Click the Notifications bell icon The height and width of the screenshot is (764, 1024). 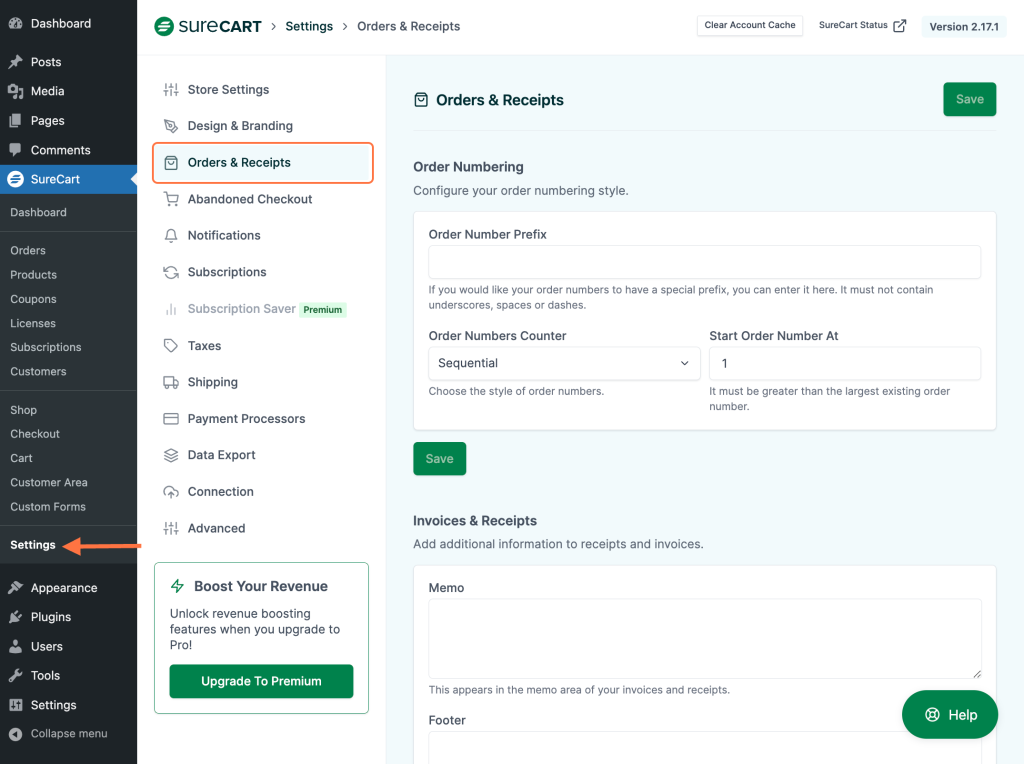coord(171,236)
